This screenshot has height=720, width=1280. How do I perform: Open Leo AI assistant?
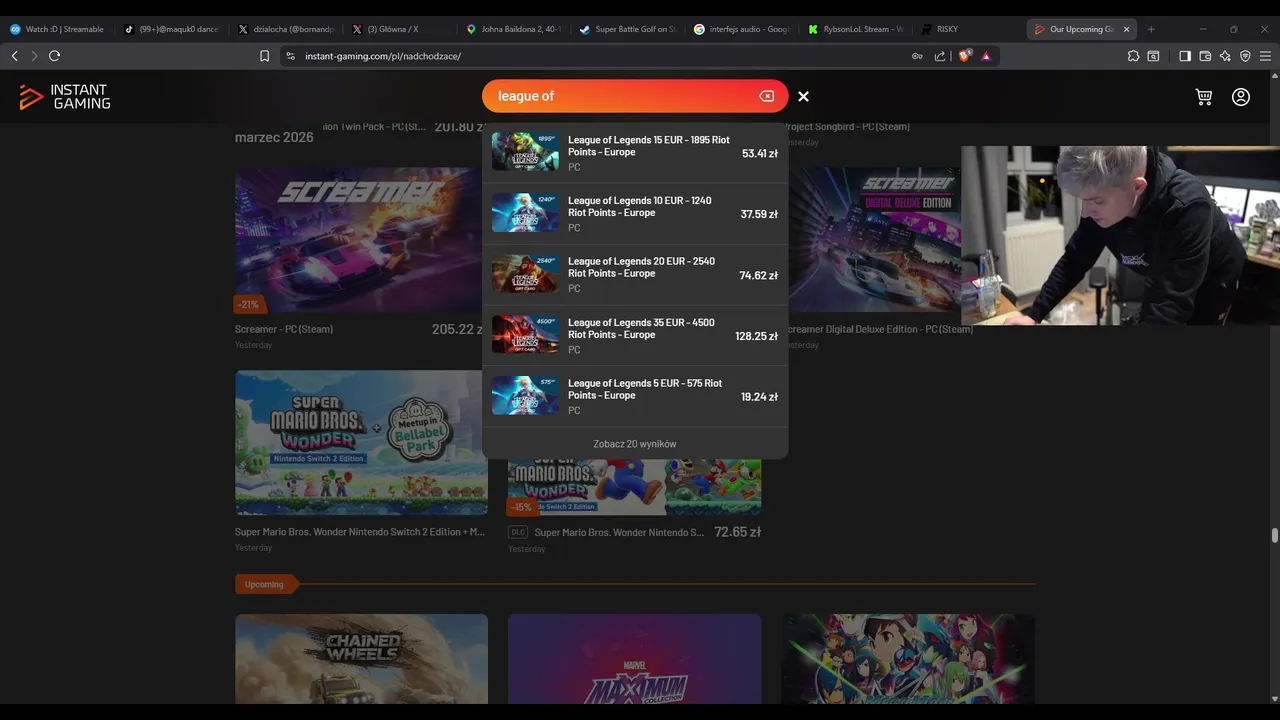pos(1225,56)
